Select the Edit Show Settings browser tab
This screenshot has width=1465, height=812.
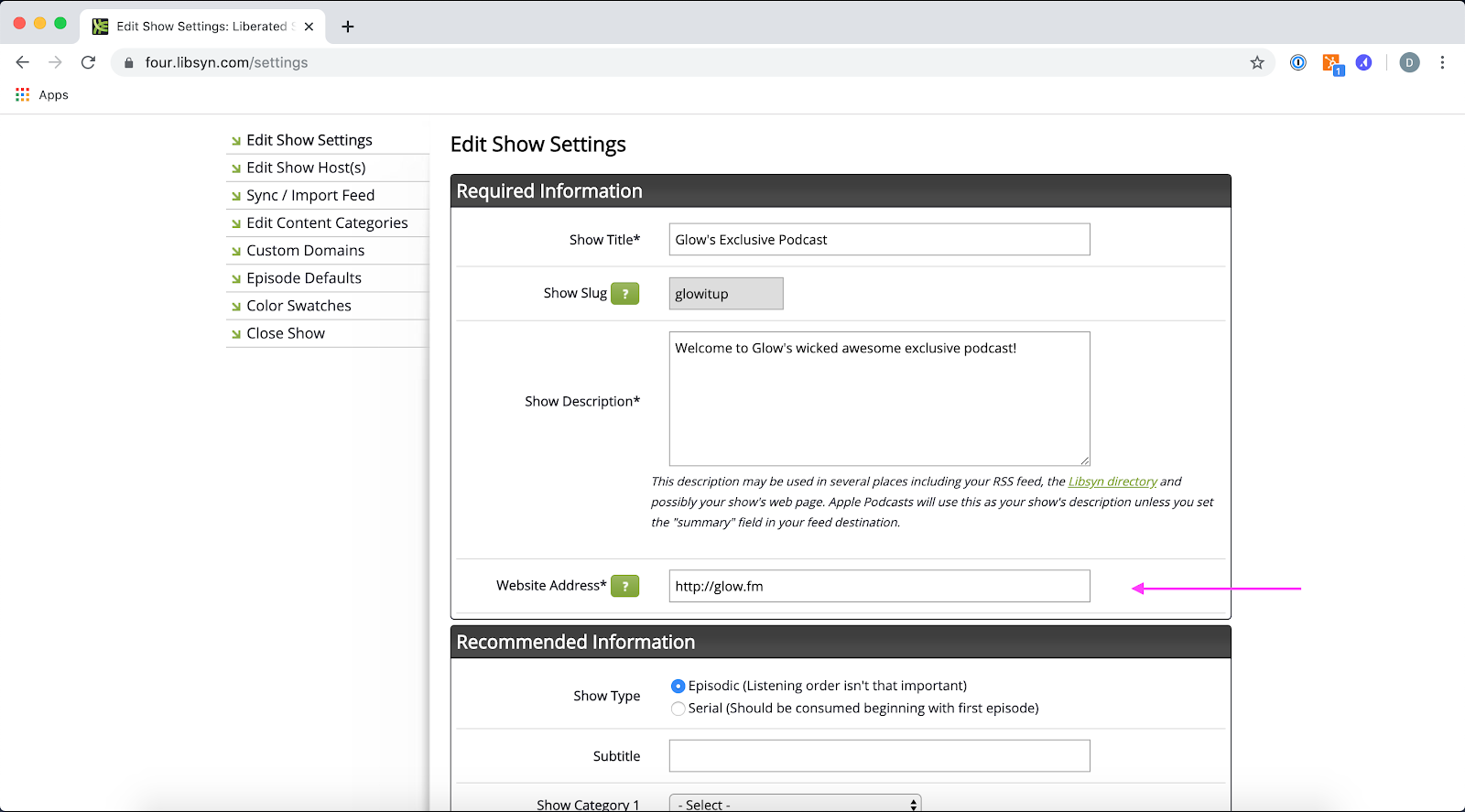(202, 27)
